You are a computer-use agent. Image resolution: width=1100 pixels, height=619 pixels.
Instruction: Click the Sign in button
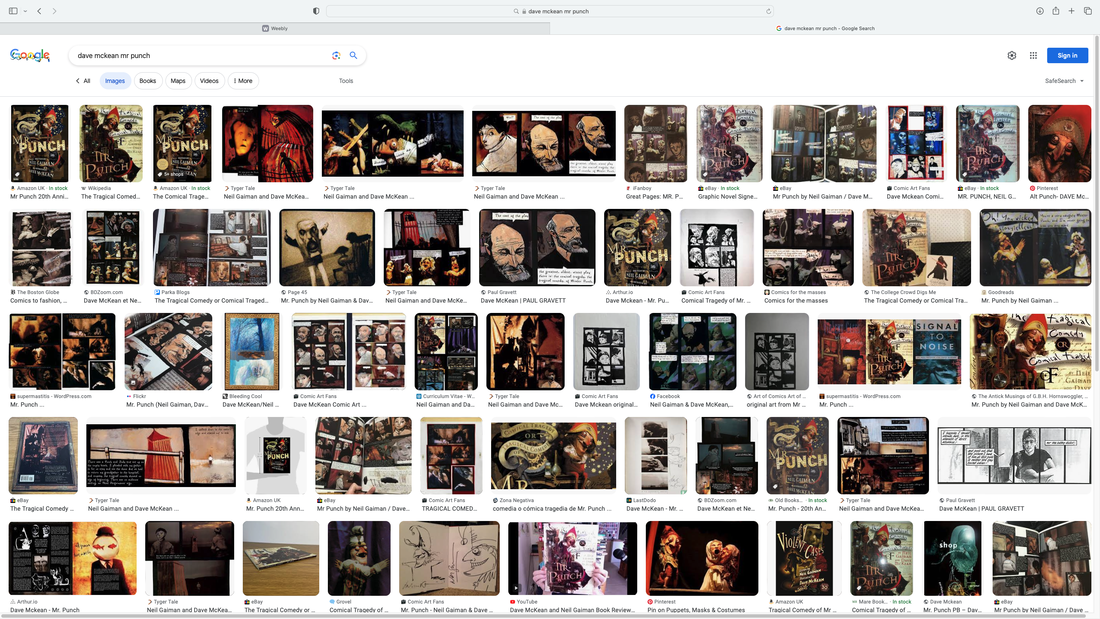(x=1067, y=55)
